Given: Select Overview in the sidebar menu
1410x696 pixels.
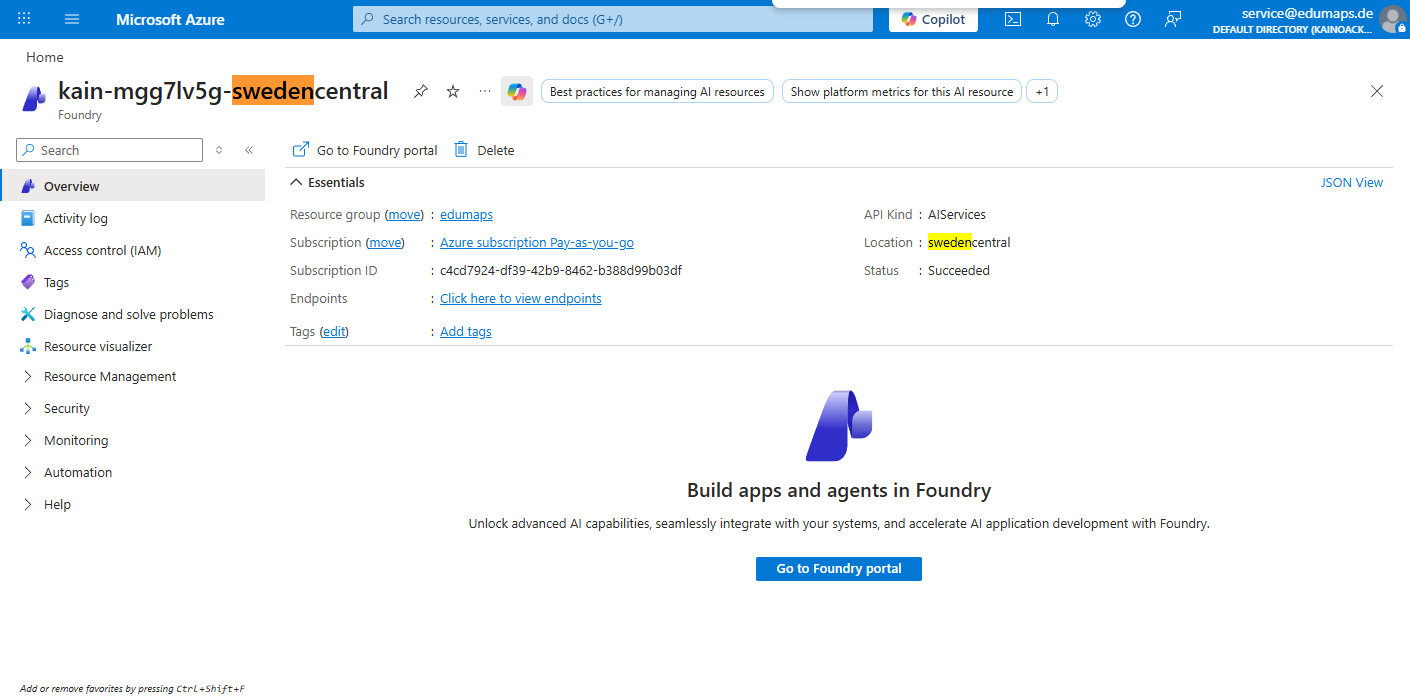Looking at the screenshot, I should [x=133, y=186].
